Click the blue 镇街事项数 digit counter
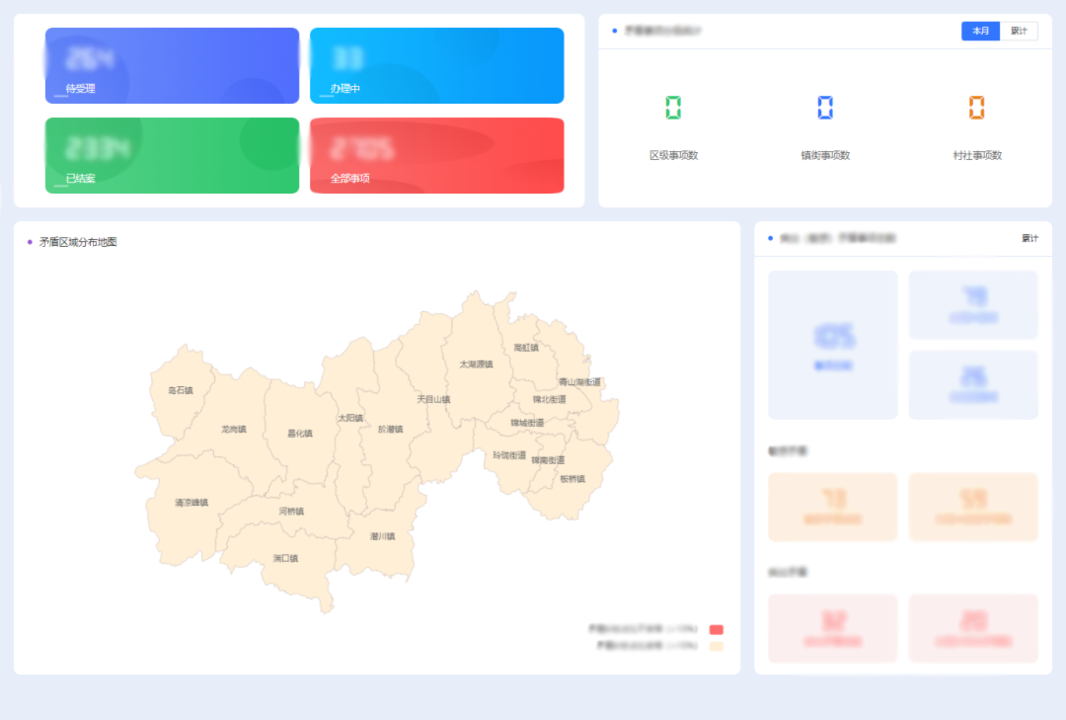This screenshot has width=1066, height=720. [x=825, y=107]
